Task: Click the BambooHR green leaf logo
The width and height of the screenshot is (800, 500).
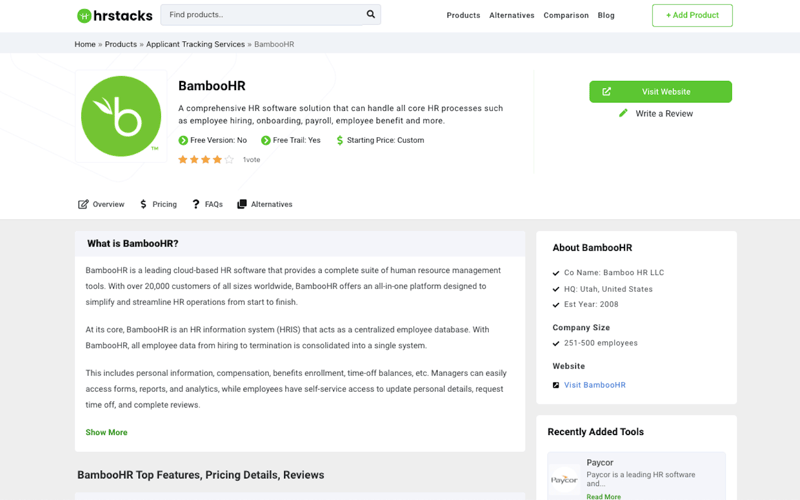Action: click(x=121, y=116)
